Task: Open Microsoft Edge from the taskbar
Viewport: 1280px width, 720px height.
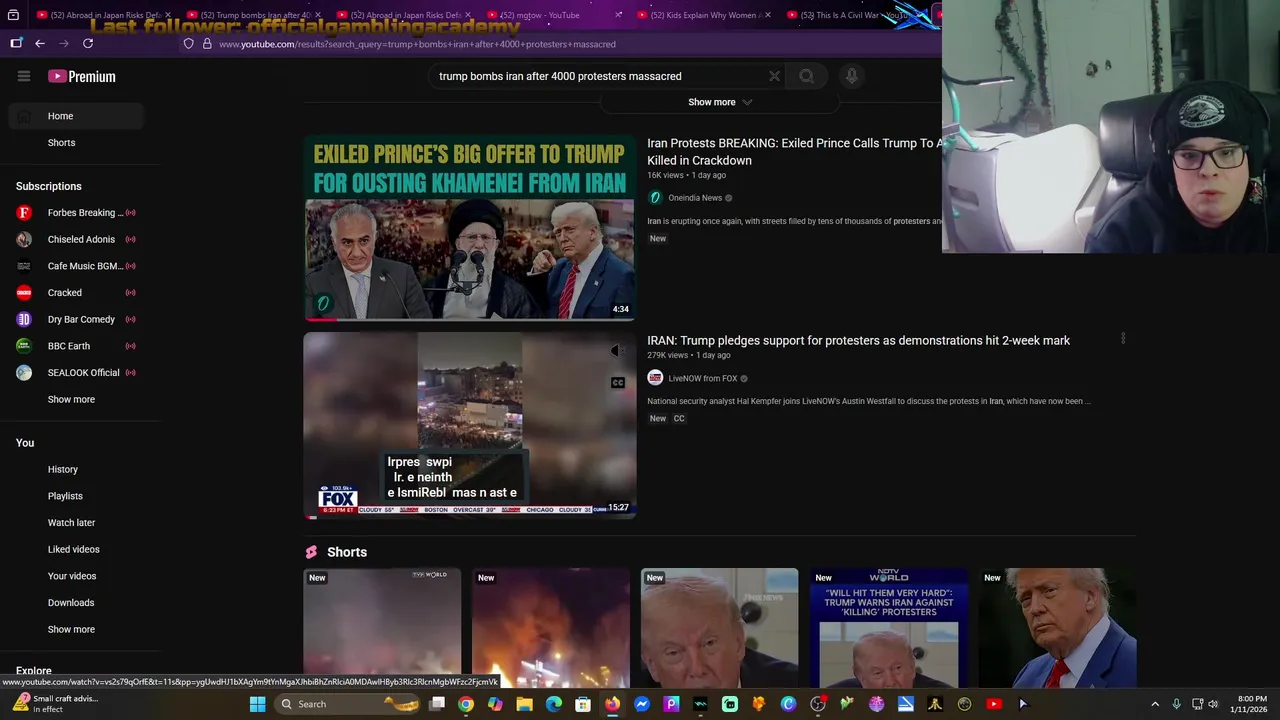Action: click(554, 704)
